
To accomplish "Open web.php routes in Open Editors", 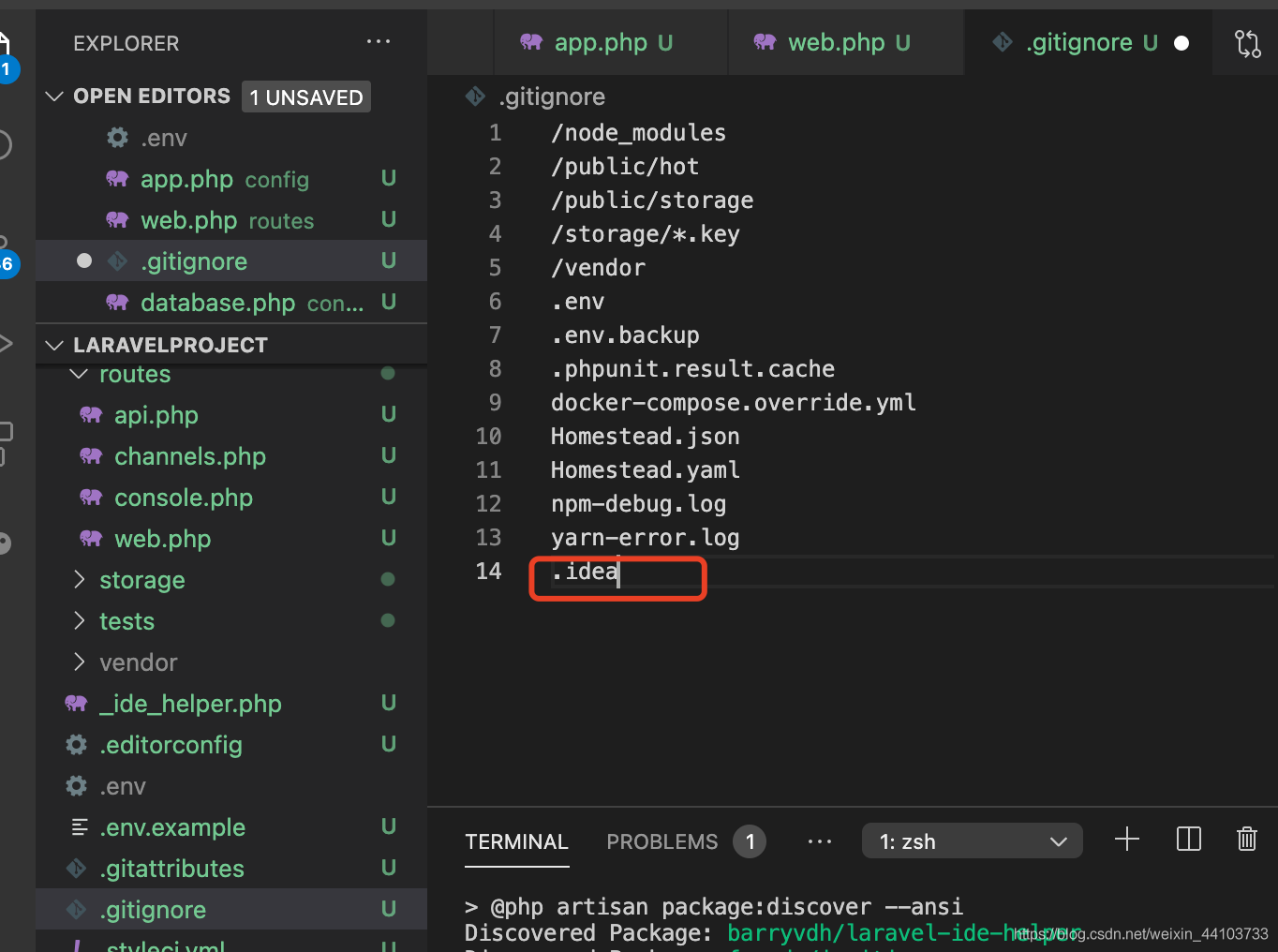I will 231,220.
